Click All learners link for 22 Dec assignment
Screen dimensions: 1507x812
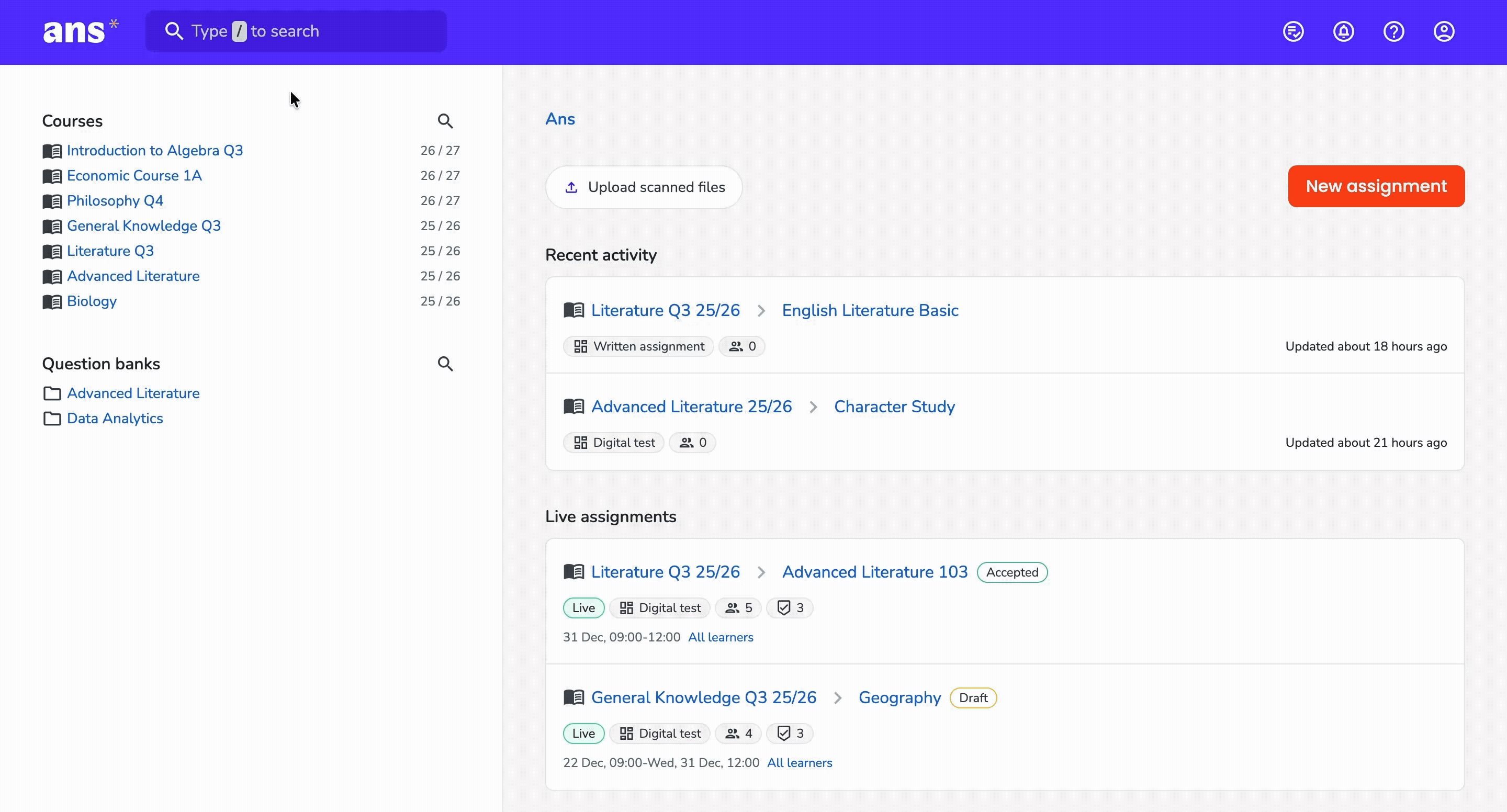pyautogui.click(x=800, y=763)
